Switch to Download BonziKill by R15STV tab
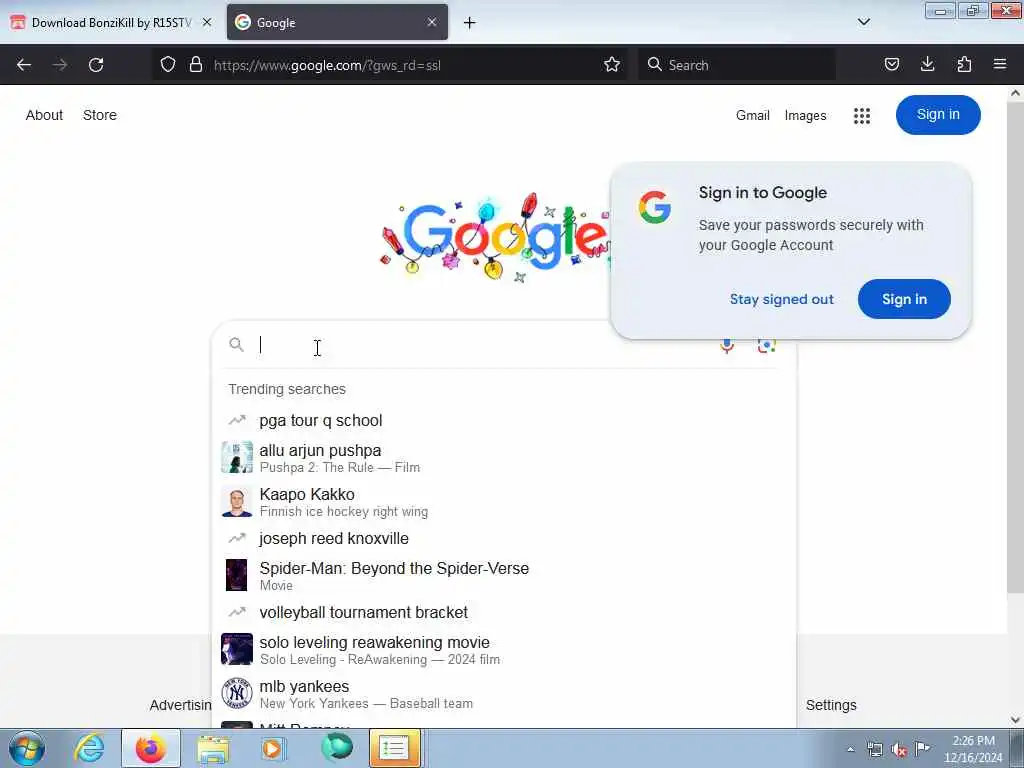 (112, 22)
